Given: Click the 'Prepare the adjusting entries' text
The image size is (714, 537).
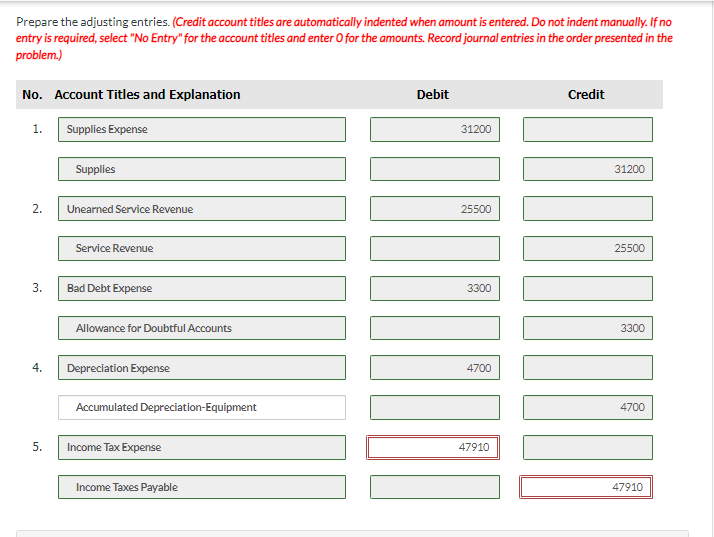Looking at the screenshot, I should [93, 22].
